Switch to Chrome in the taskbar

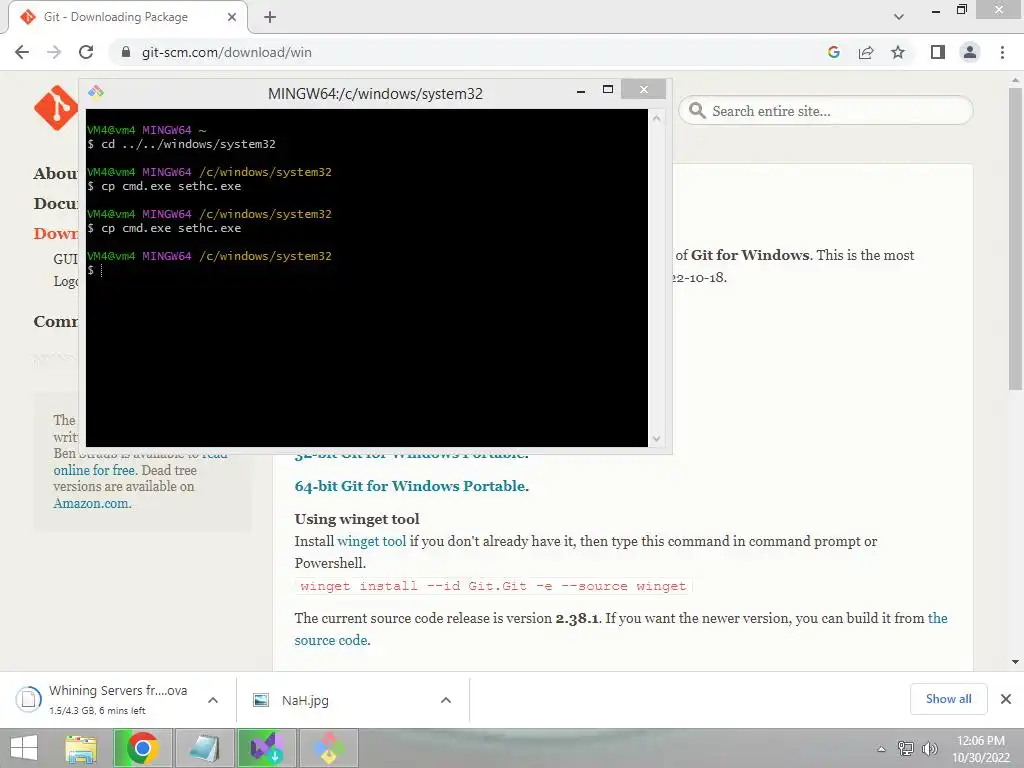pos(143,748)
